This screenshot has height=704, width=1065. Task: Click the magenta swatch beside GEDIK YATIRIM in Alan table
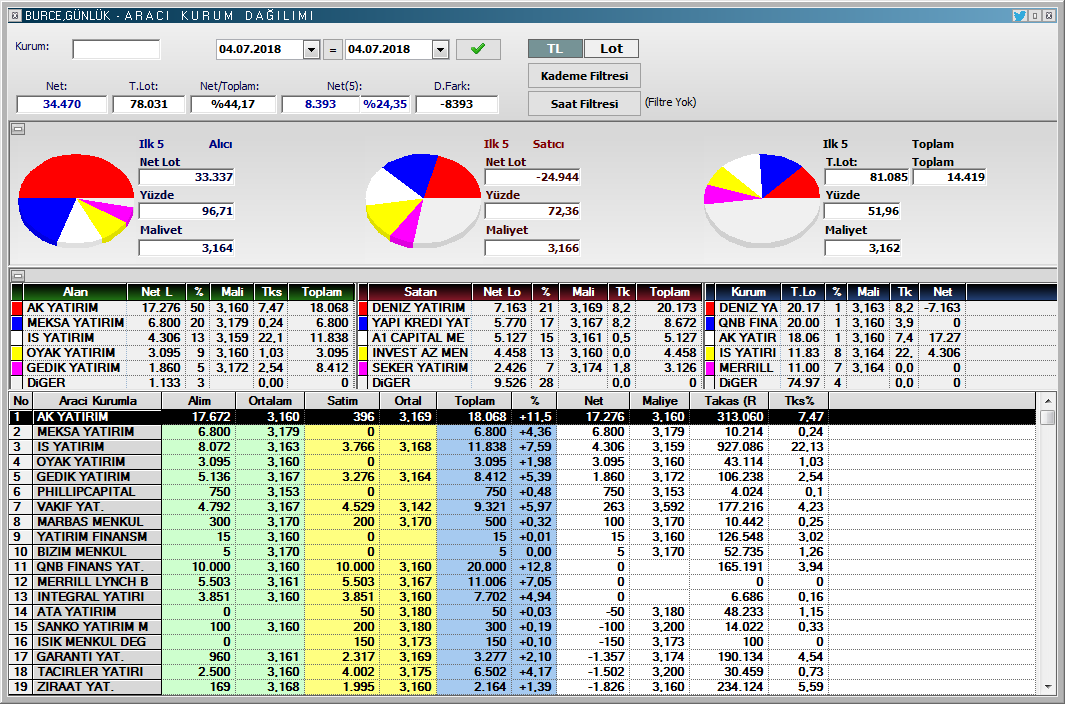pyautogui.click(x=18, y=368)
